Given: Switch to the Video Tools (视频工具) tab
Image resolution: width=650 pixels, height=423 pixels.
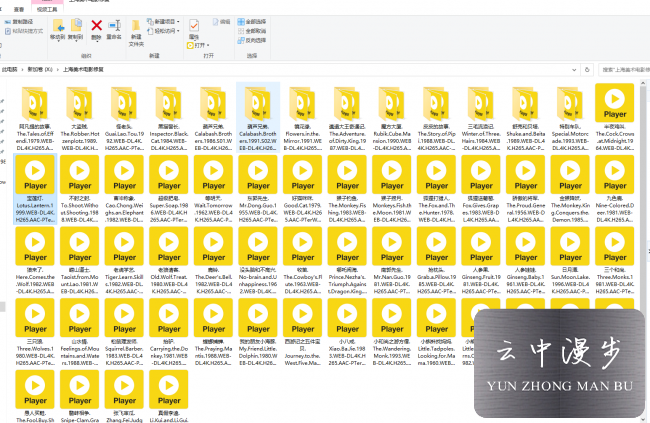Looking at the screenshot, I should (x=47, y=9).
